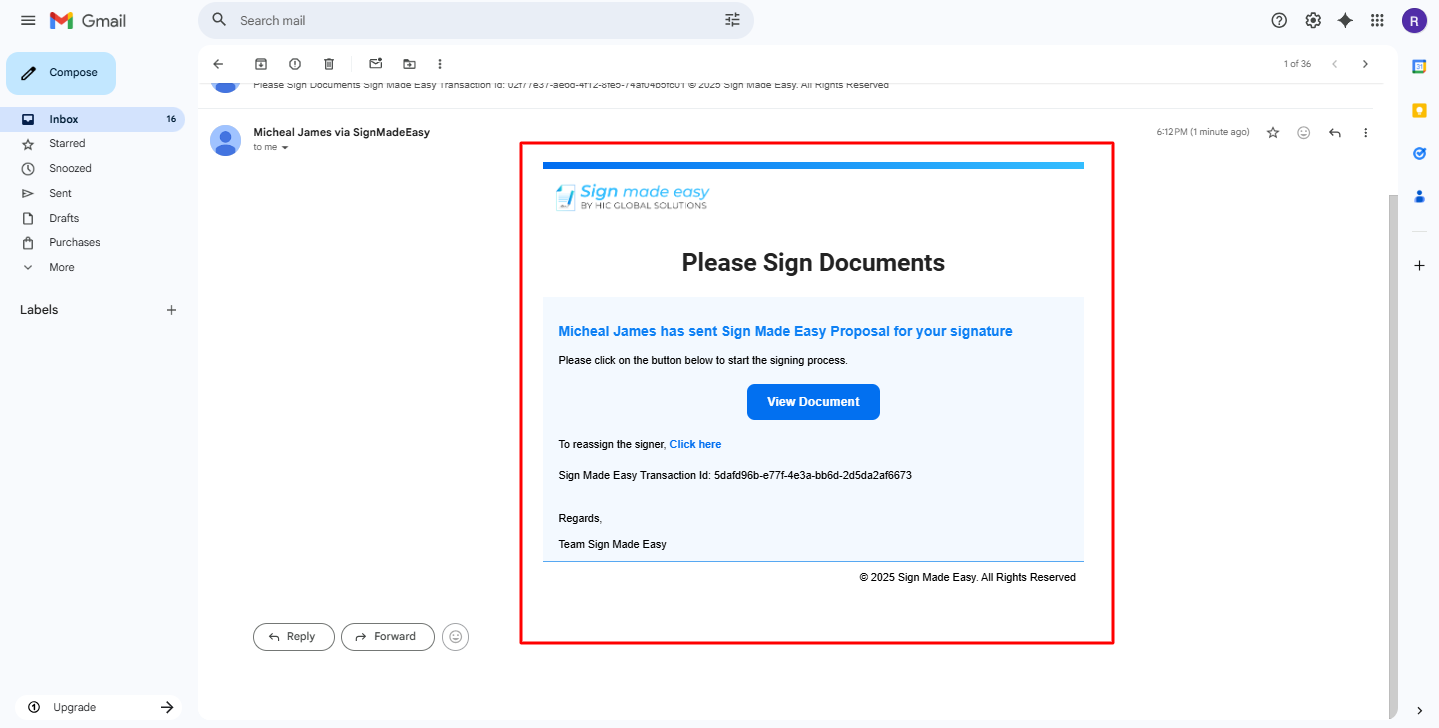The height and width of the screenshot is (728, 1439).
Task: Star the Micheal James email
Action: pos(1272,131)
